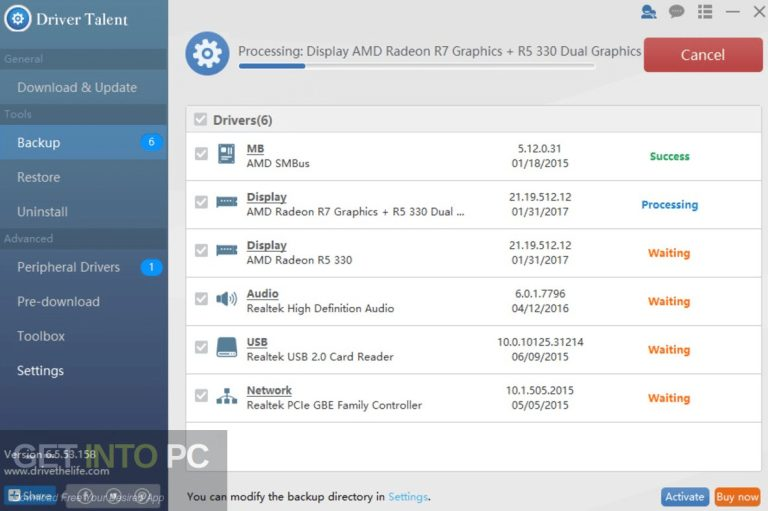Screen dimensions: 768x511
Task: Click the AMD Radeon R5 330 display icon
Action: pyautogui.click(x=226, y=251)
